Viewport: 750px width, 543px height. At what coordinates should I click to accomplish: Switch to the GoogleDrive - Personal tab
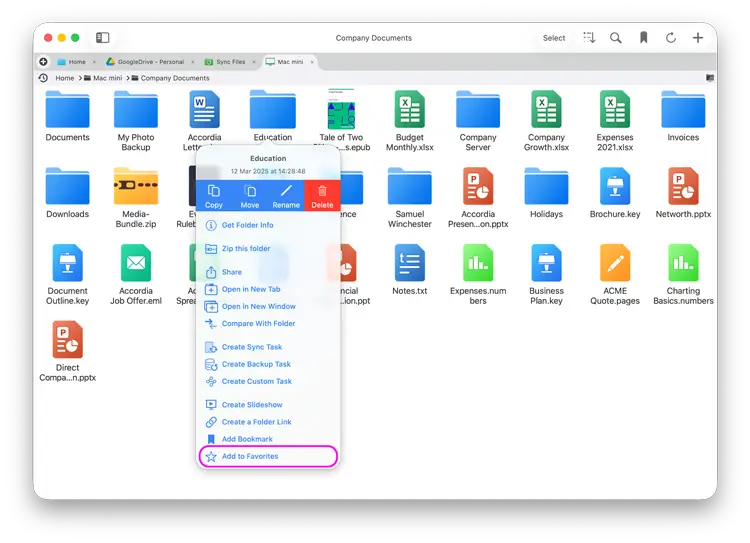(145, 62)
